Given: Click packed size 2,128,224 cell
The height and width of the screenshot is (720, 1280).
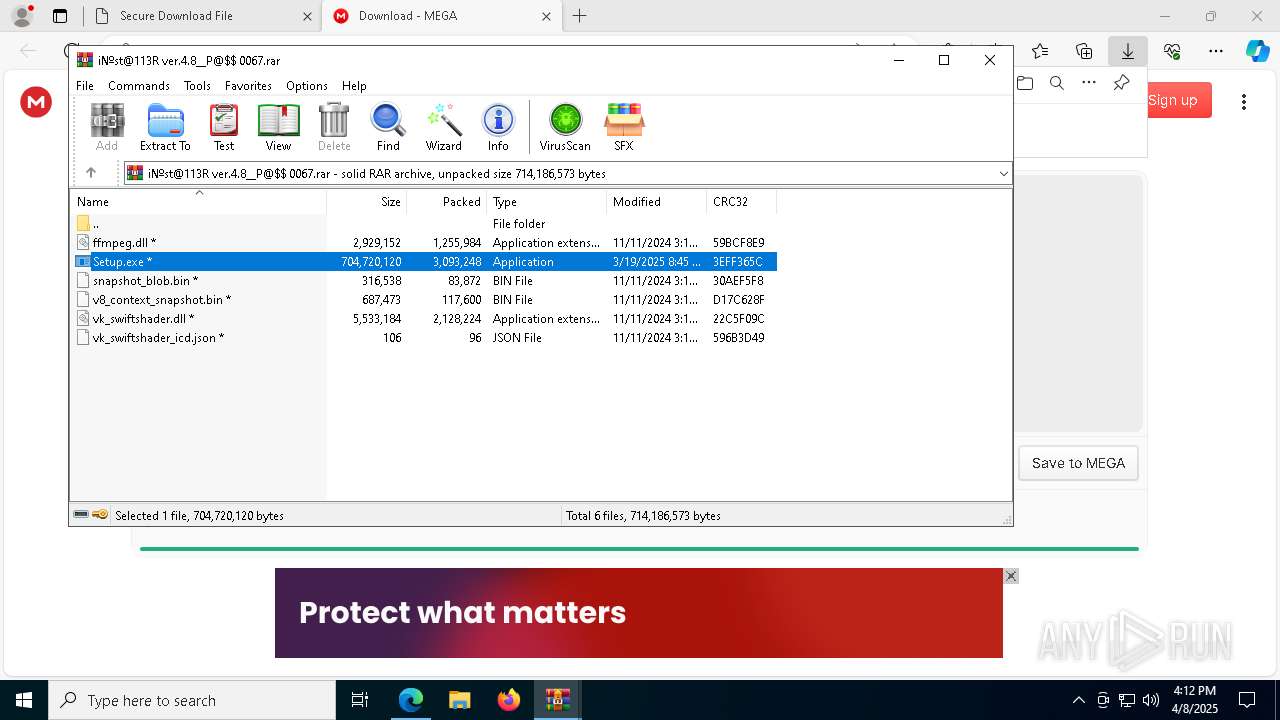Looking at the screenshot, I should click(x=457, y=319).
